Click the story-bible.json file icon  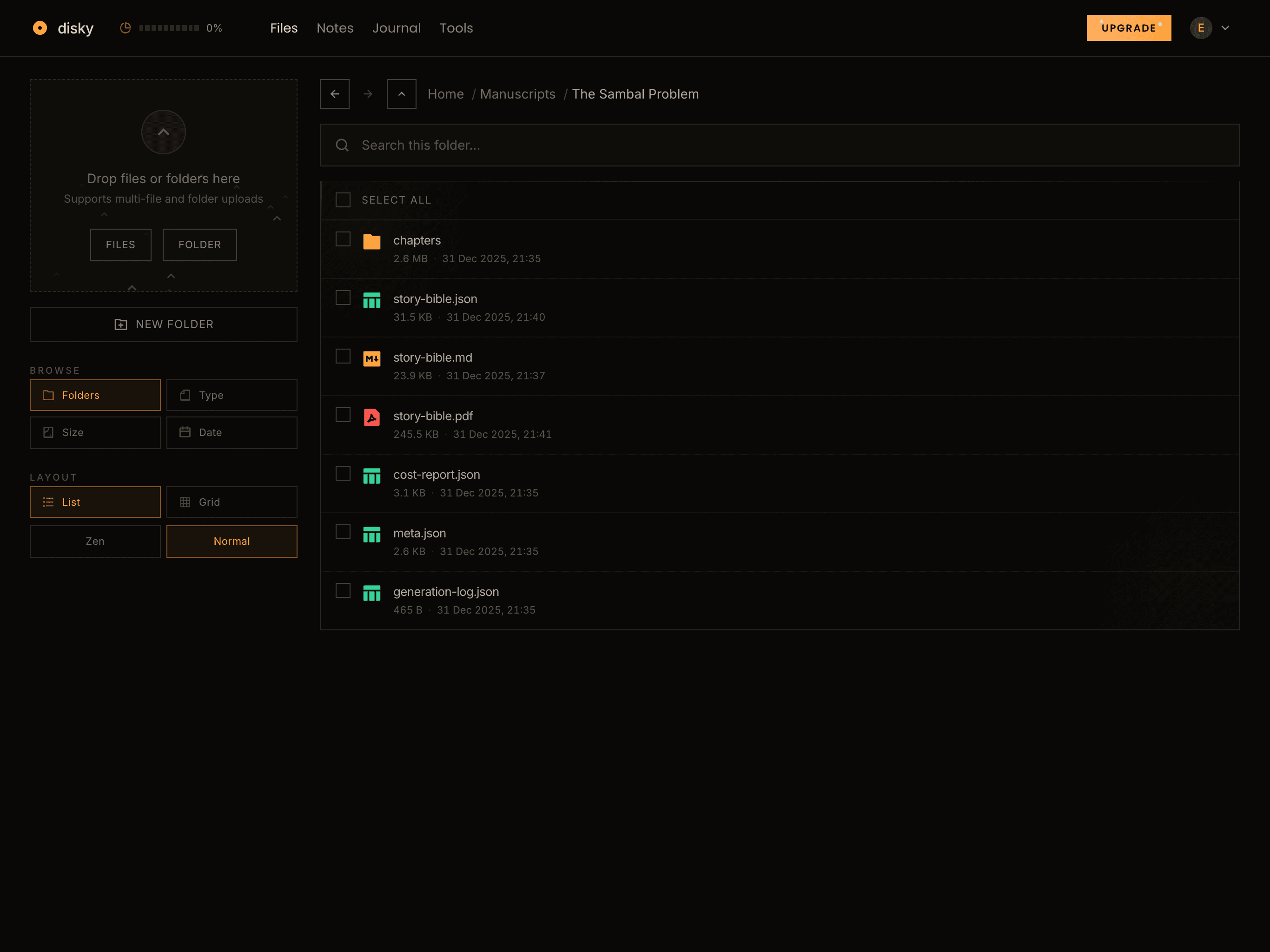(x=371, y=300)
